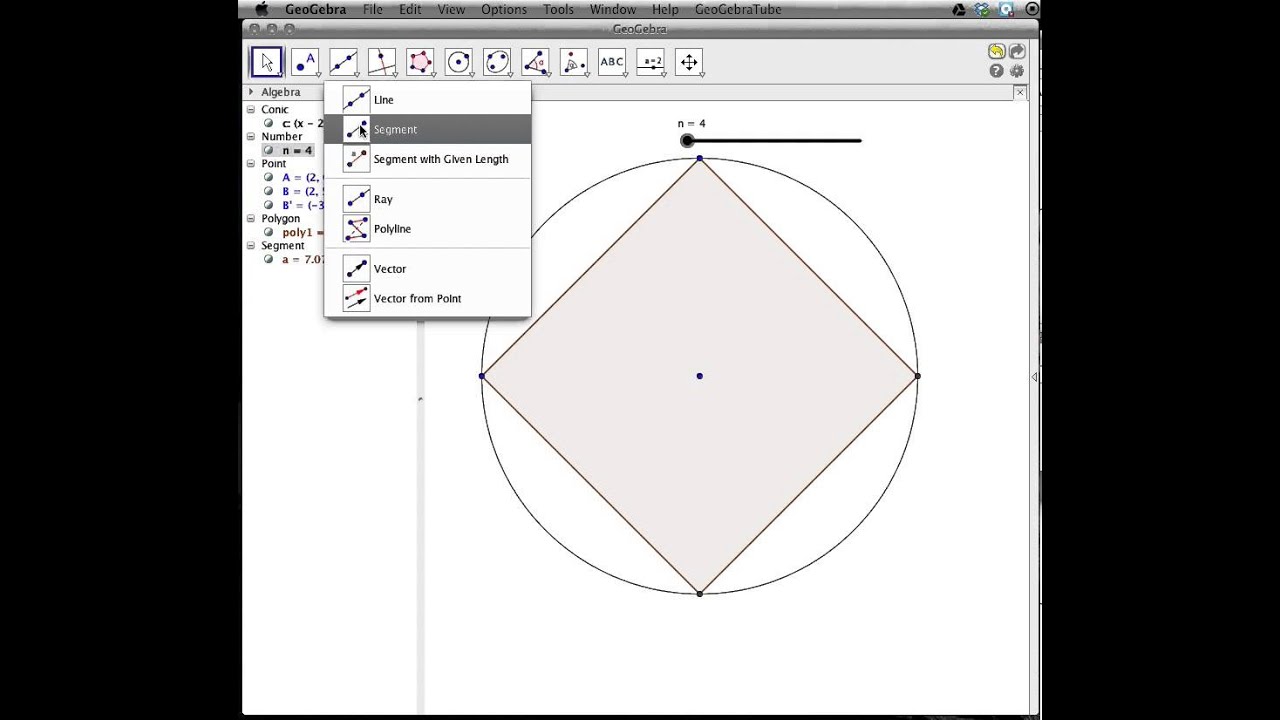The width and height of the screenshot is (1280, 720).
Task: Open the Angle tool dropdown arrow
Action: tap(548, 74)
